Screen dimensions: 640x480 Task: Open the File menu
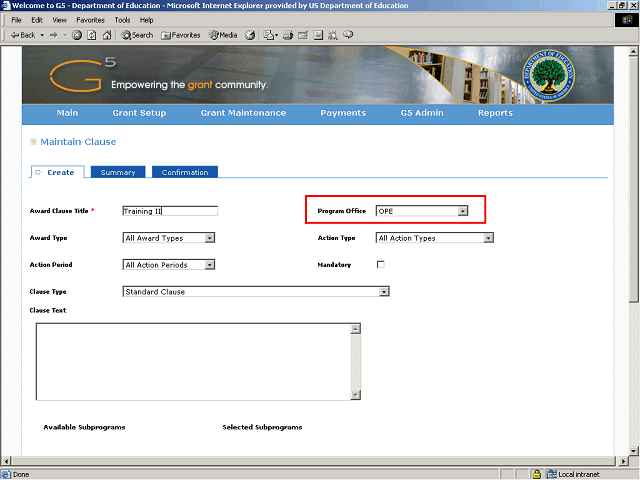coord(16,20)
